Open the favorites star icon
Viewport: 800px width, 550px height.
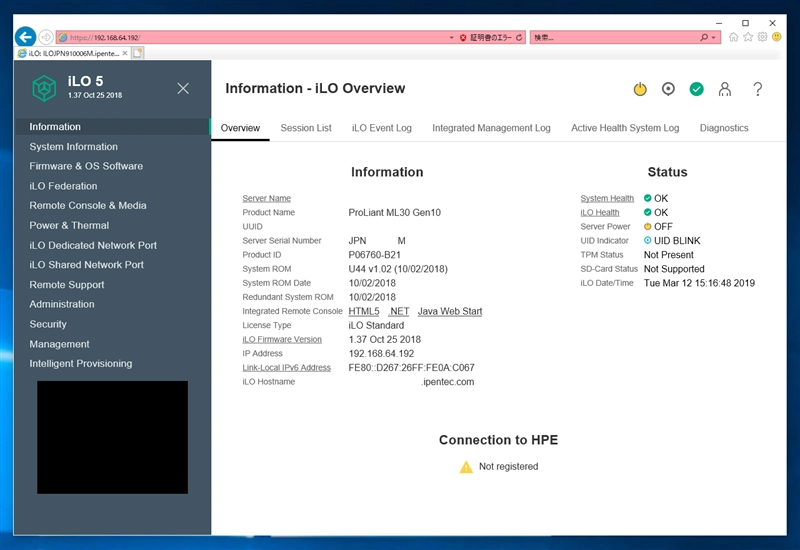tap(748, 37)
